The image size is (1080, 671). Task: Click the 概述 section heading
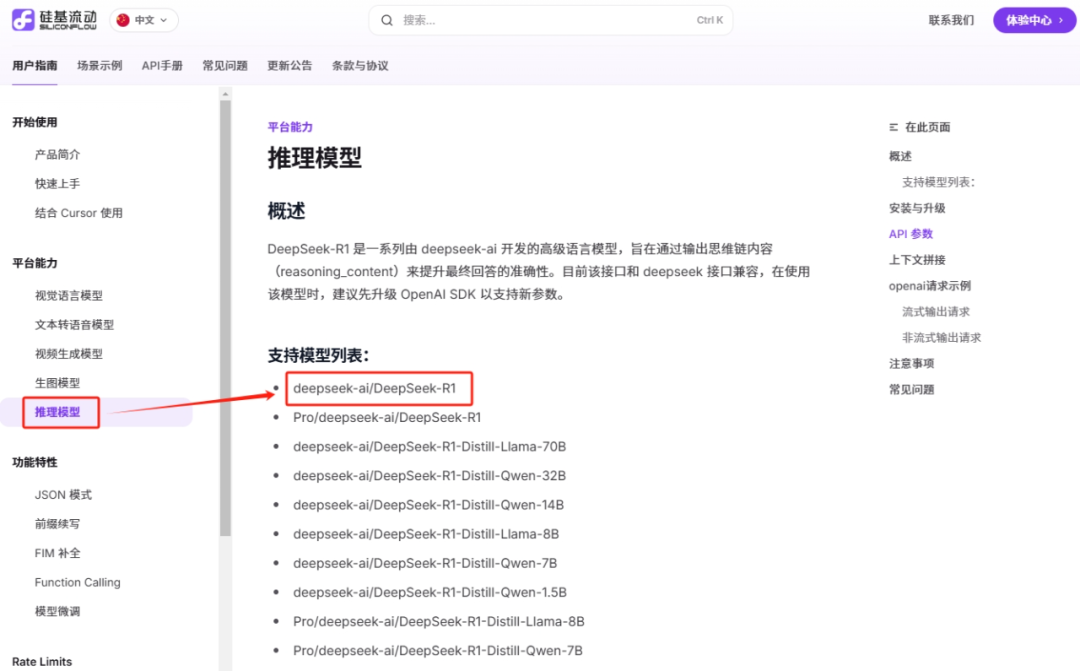click(287, 211)
